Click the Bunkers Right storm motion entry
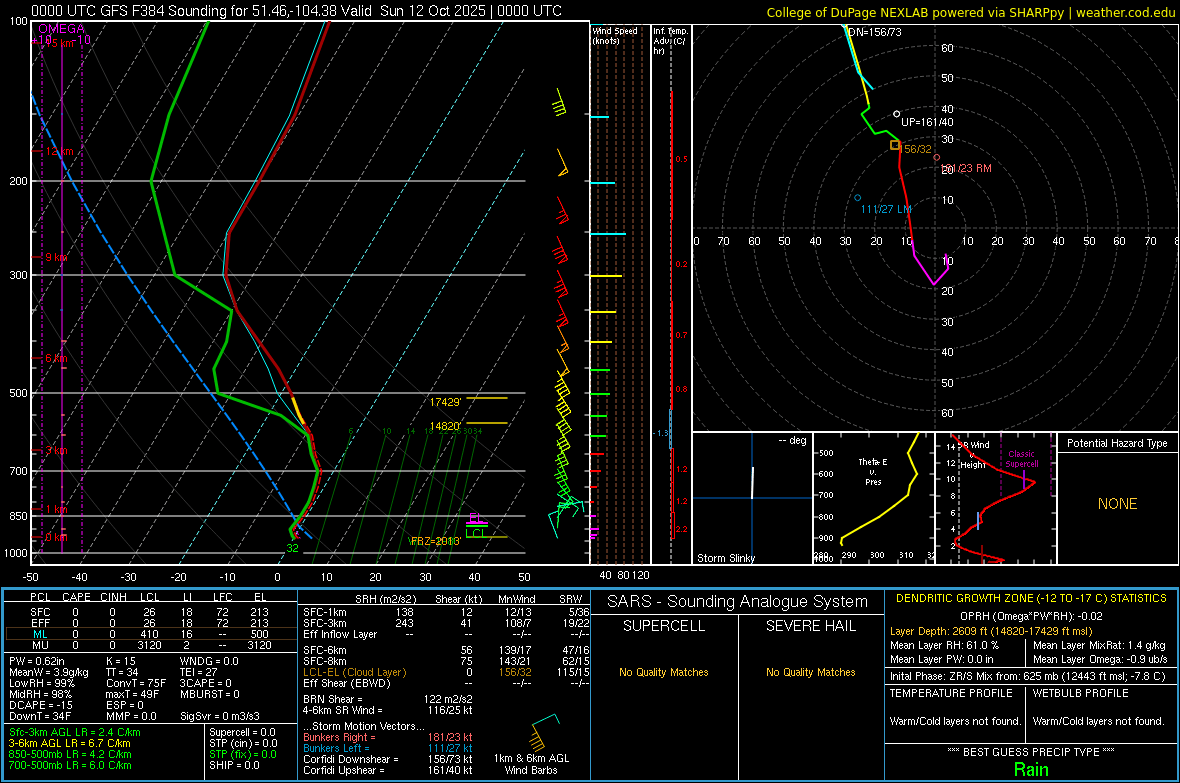1180x783 pixels. (x=388, y=738)
